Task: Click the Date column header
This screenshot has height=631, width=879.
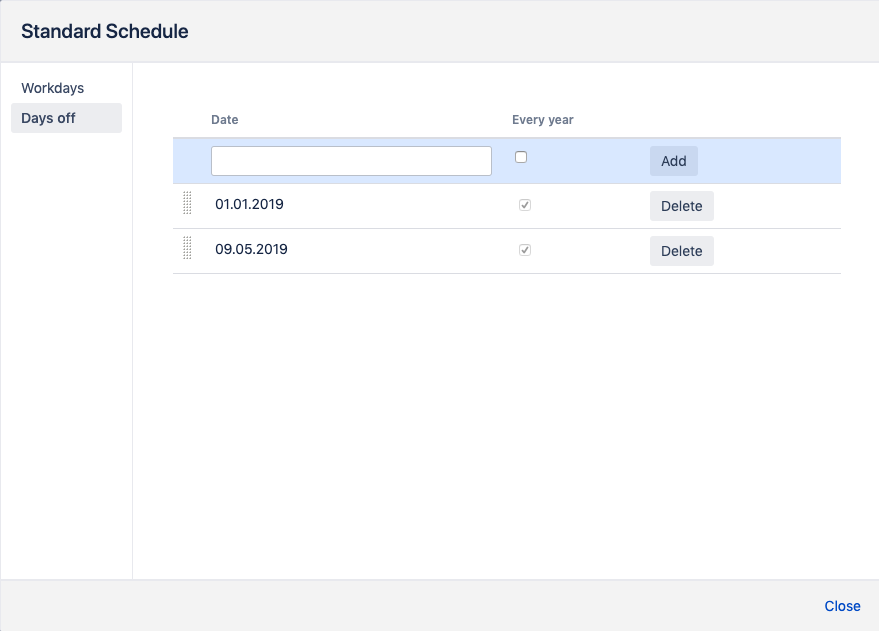Action: coord(225,120)
